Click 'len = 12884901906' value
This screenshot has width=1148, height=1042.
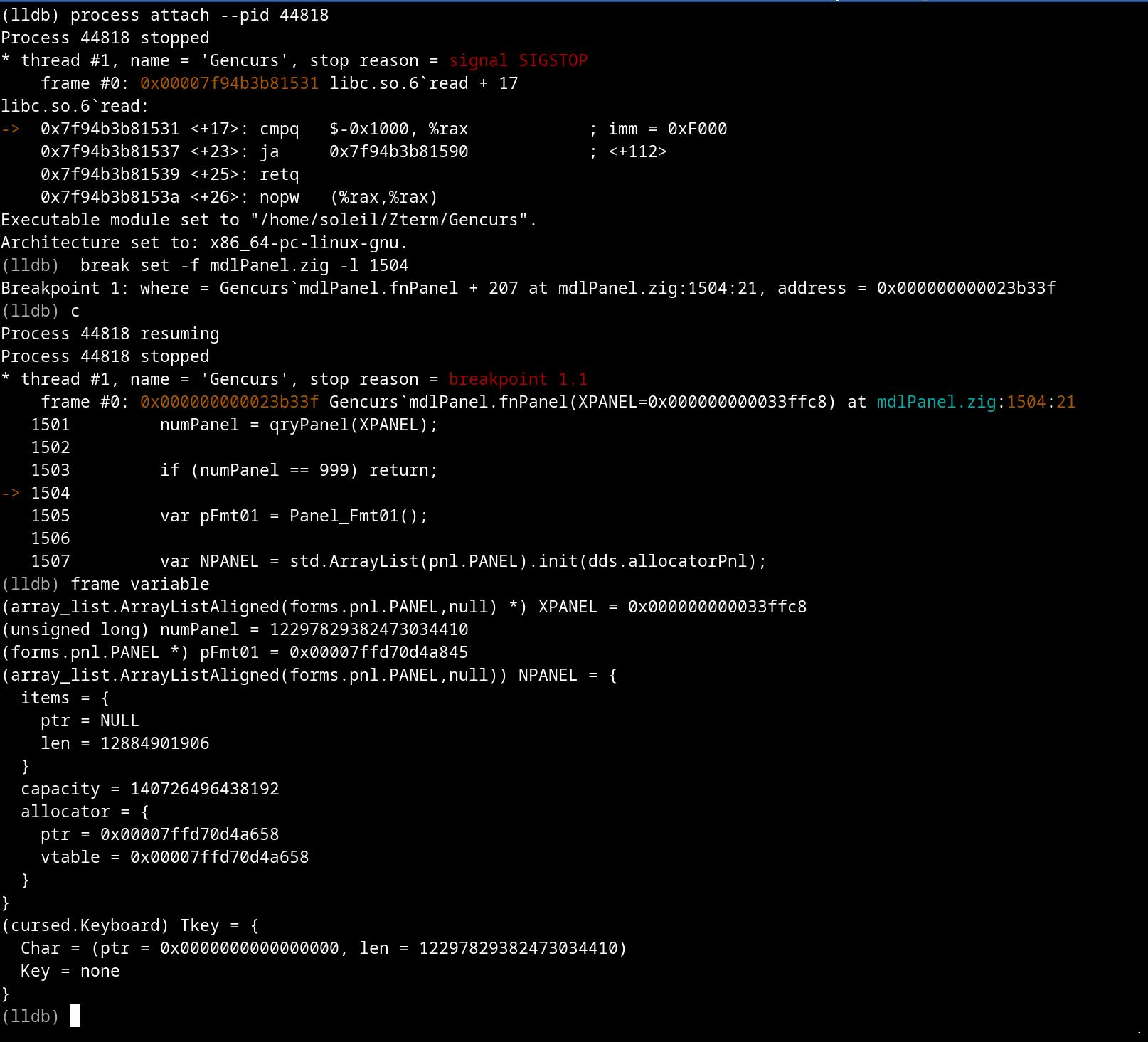coord(124,743)
